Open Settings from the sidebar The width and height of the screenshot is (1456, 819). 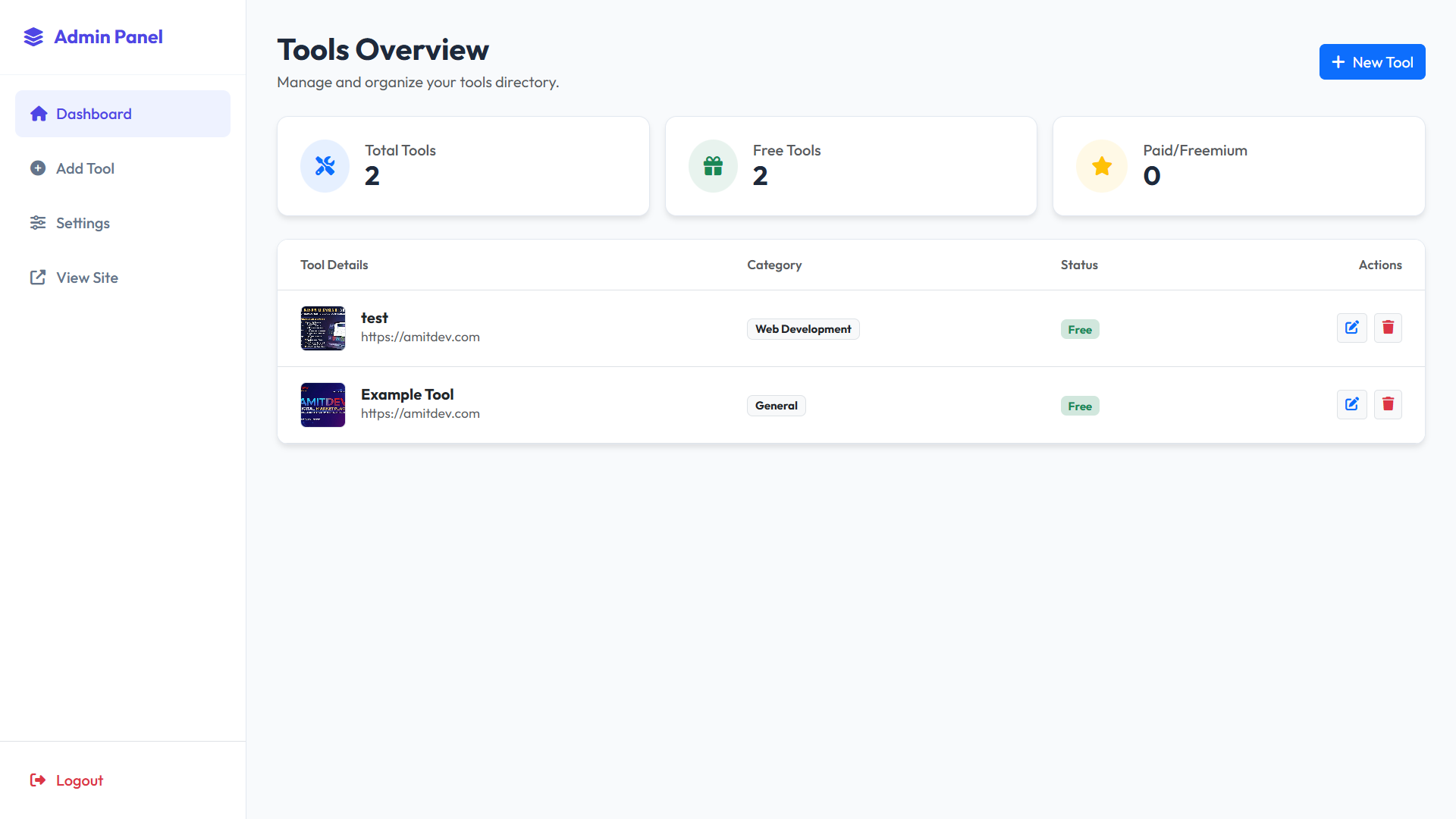[83, 223]
